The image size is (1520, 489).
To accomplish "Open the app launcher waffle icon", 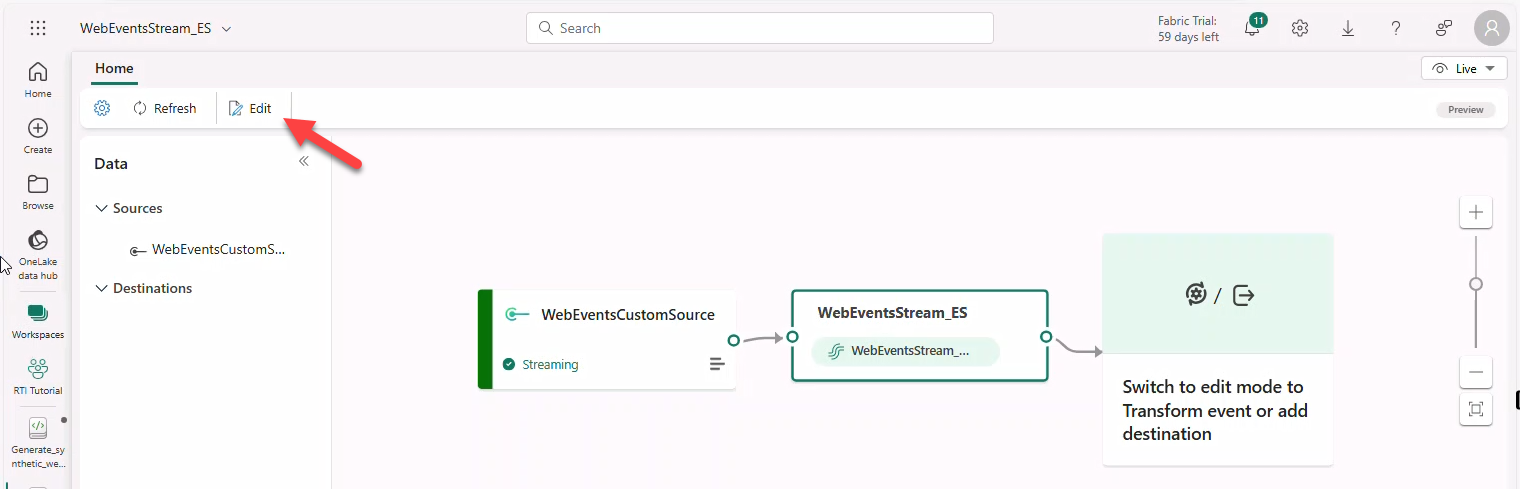I will pos(38,28).
